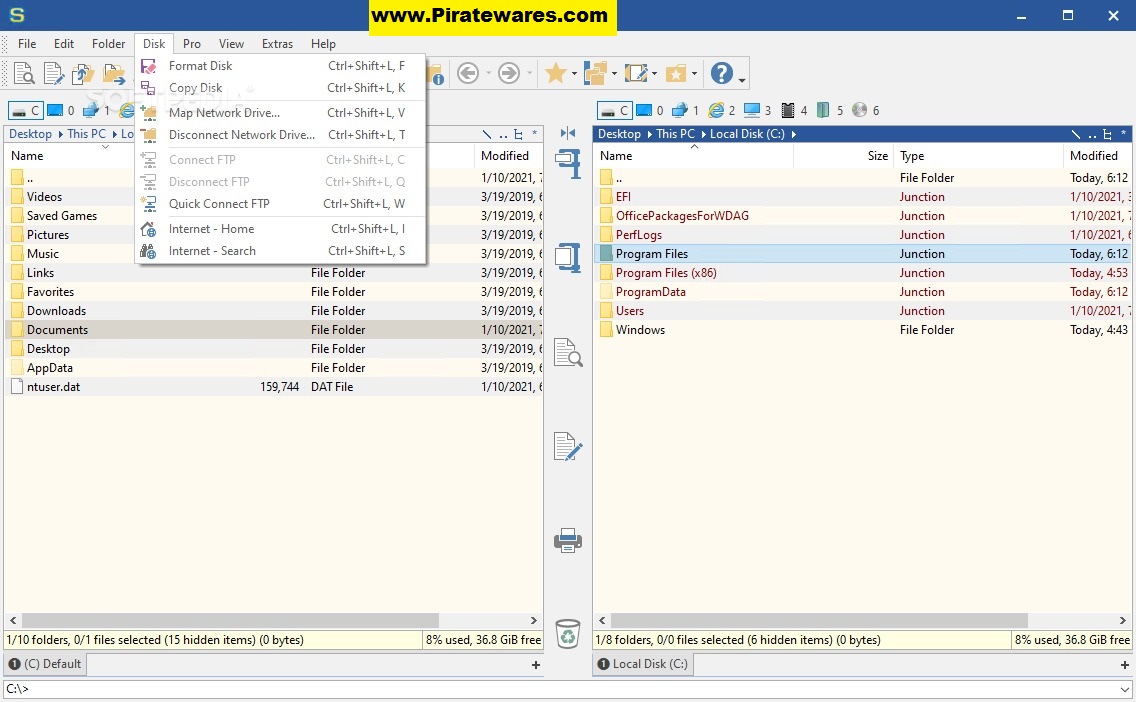Open dropdown arrow next to Back button
The height and width of the screenshot is (702, 1136).
tap(488, 73)
